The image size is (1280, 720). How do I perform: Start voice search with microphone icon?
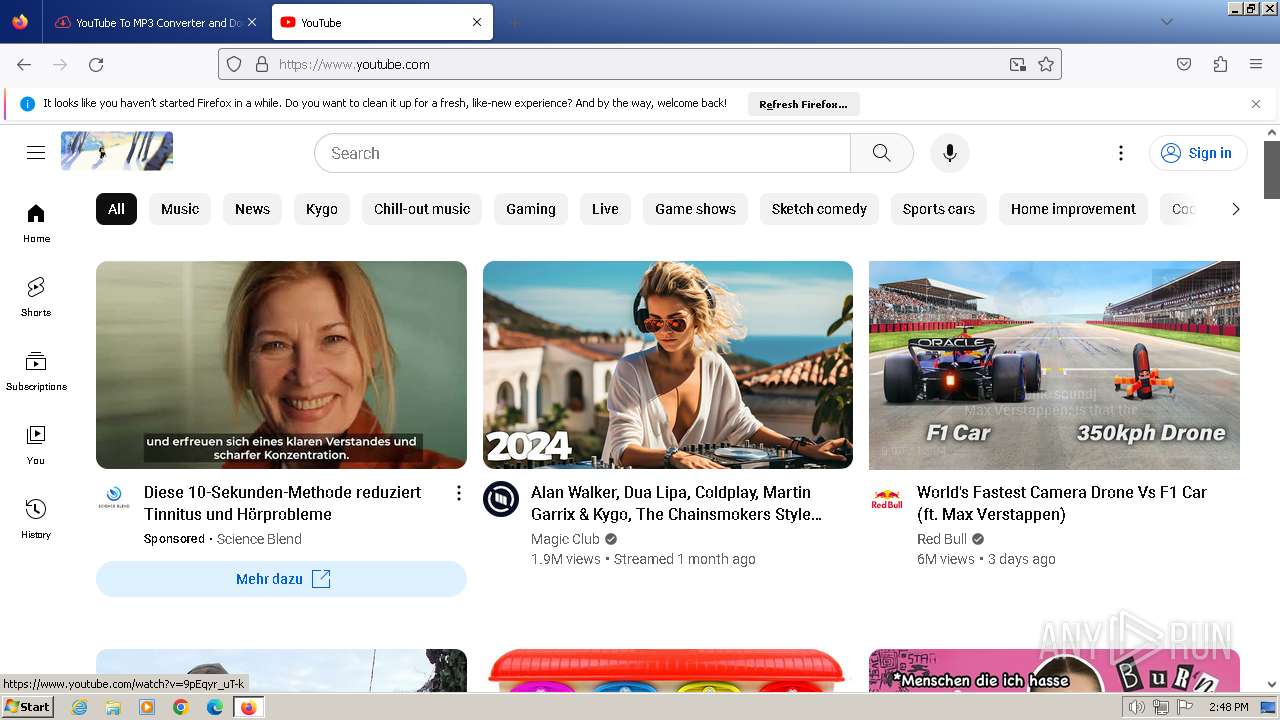(x=950, y=153)
